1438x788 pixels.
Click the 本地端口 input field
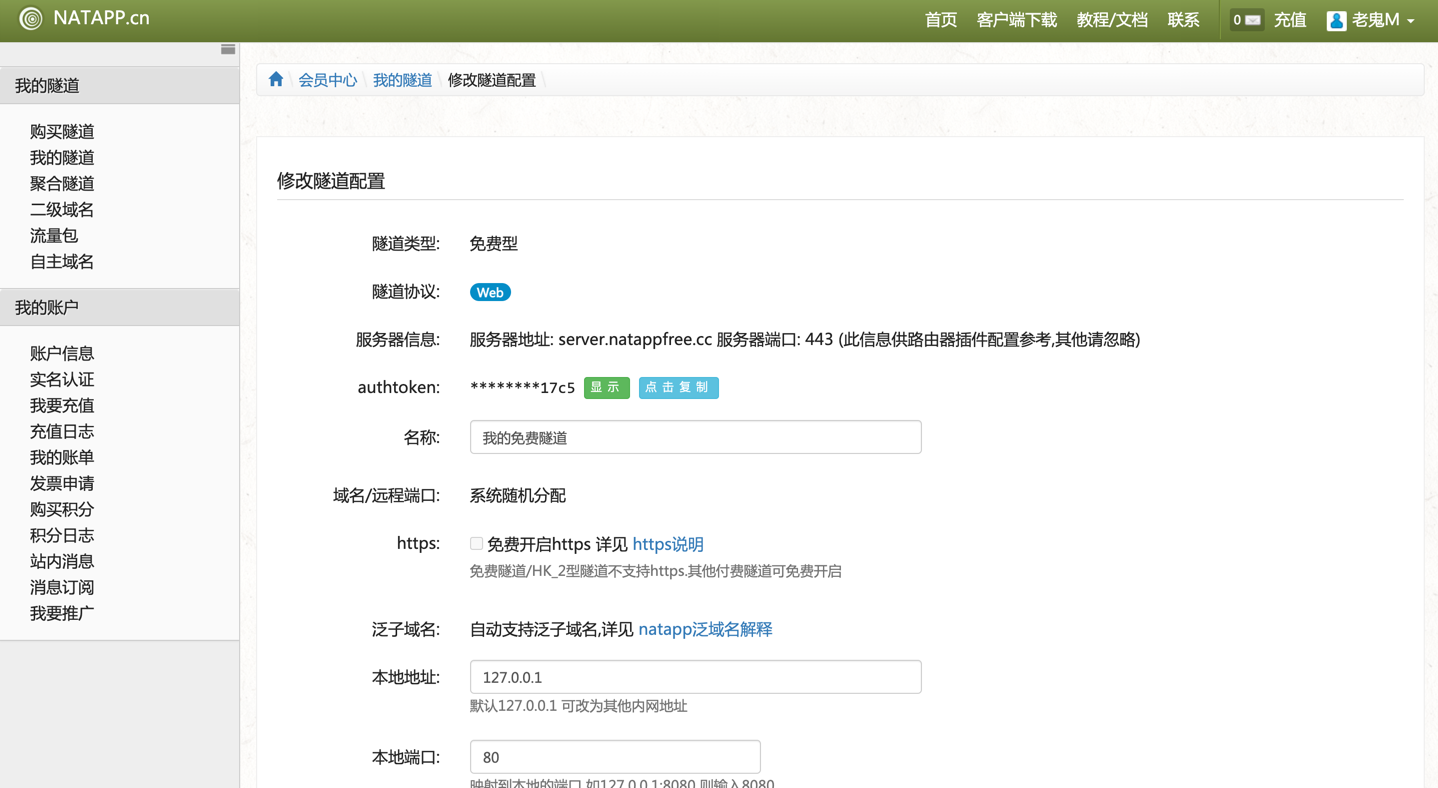[x=615, y=757]
